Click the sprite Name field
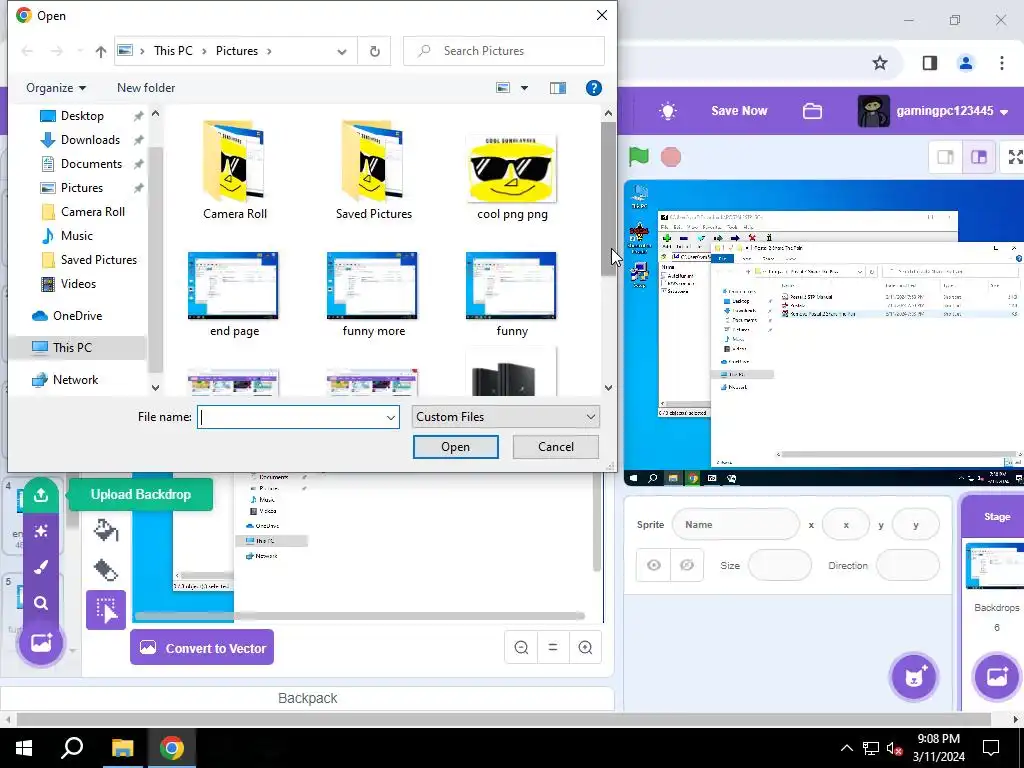 click(x=735, y=524)
